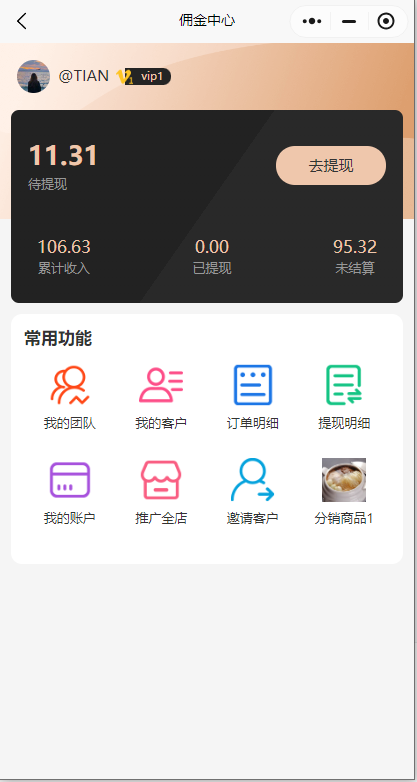Screen dimensions: 417x782
Task: Close mini program via circle target icon
Action: click(386, 21)
